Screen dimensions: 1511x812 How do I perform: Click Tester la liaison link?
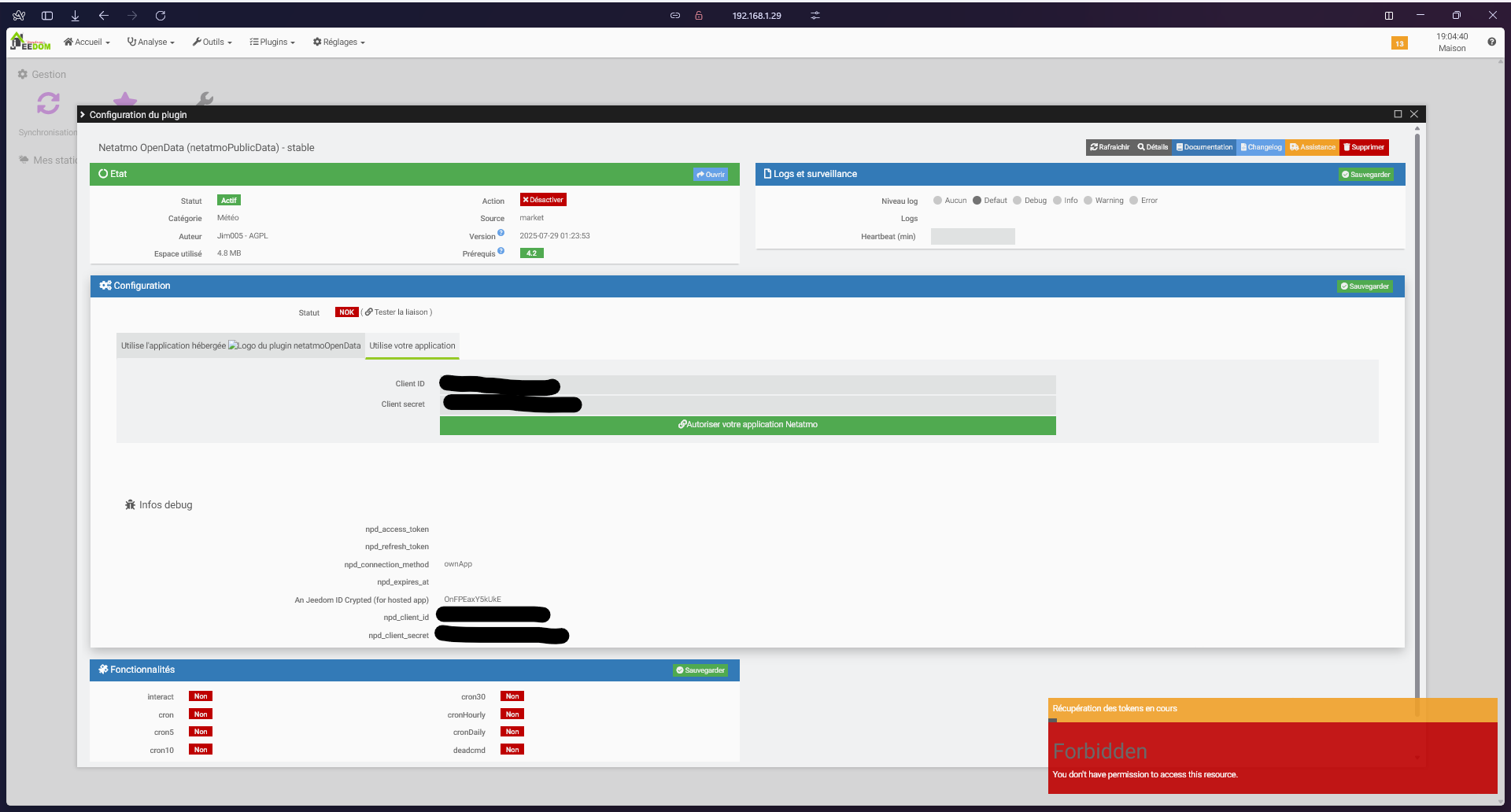[397, 312]
